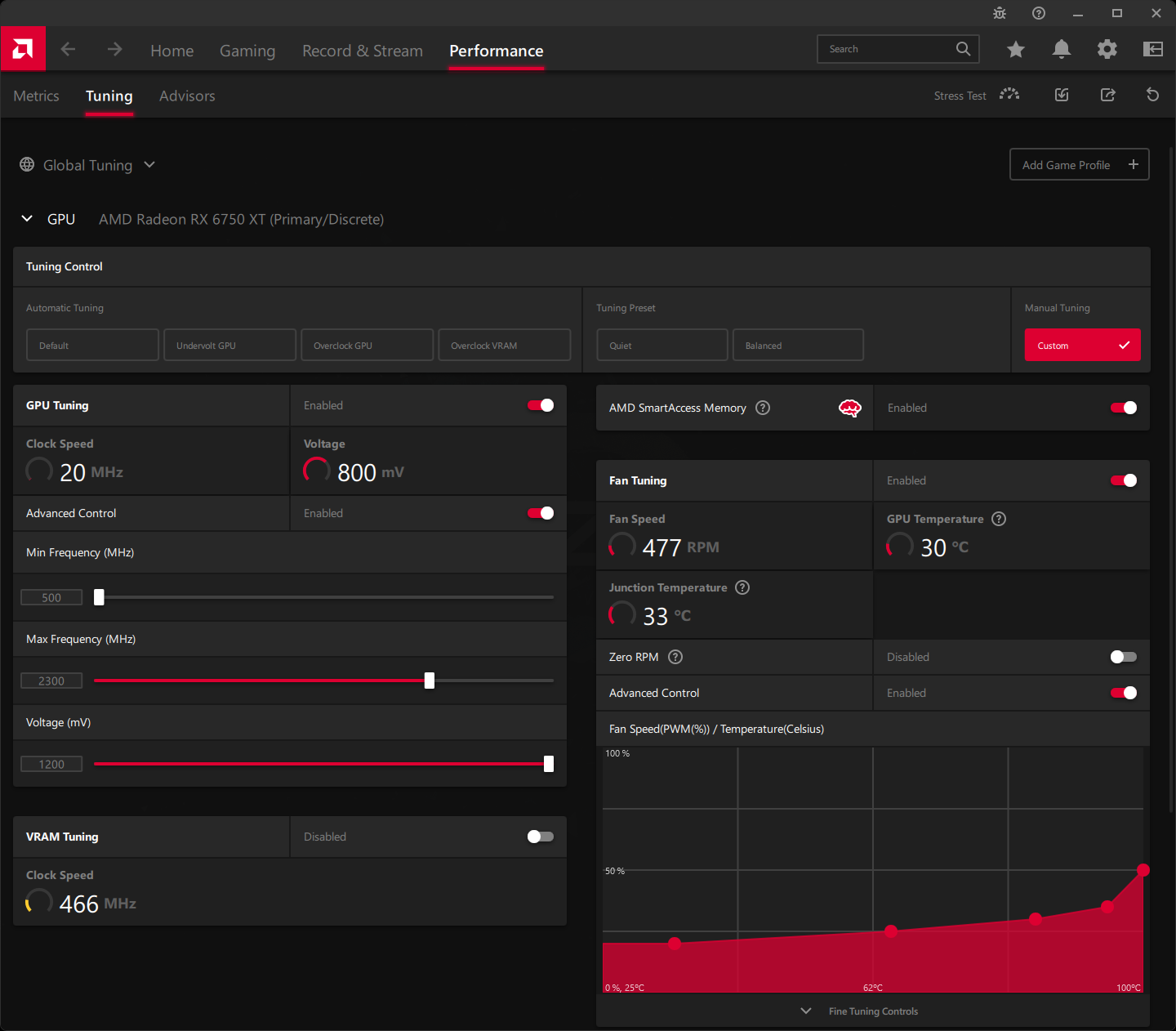Select the Performance tab
This screenshot has height=1031, width=1176.
(497, 51)
